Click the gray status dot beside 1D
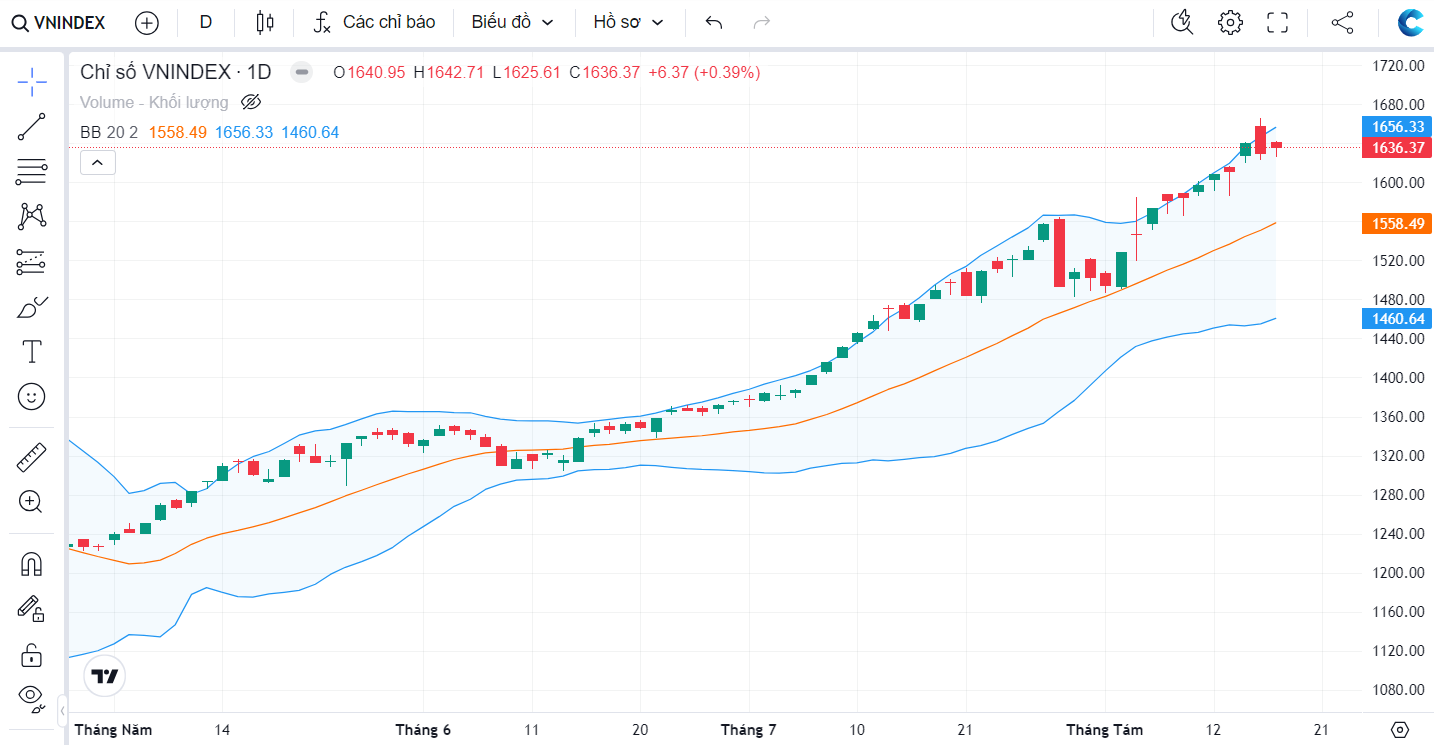The image size is (1434, 745). 301,72
